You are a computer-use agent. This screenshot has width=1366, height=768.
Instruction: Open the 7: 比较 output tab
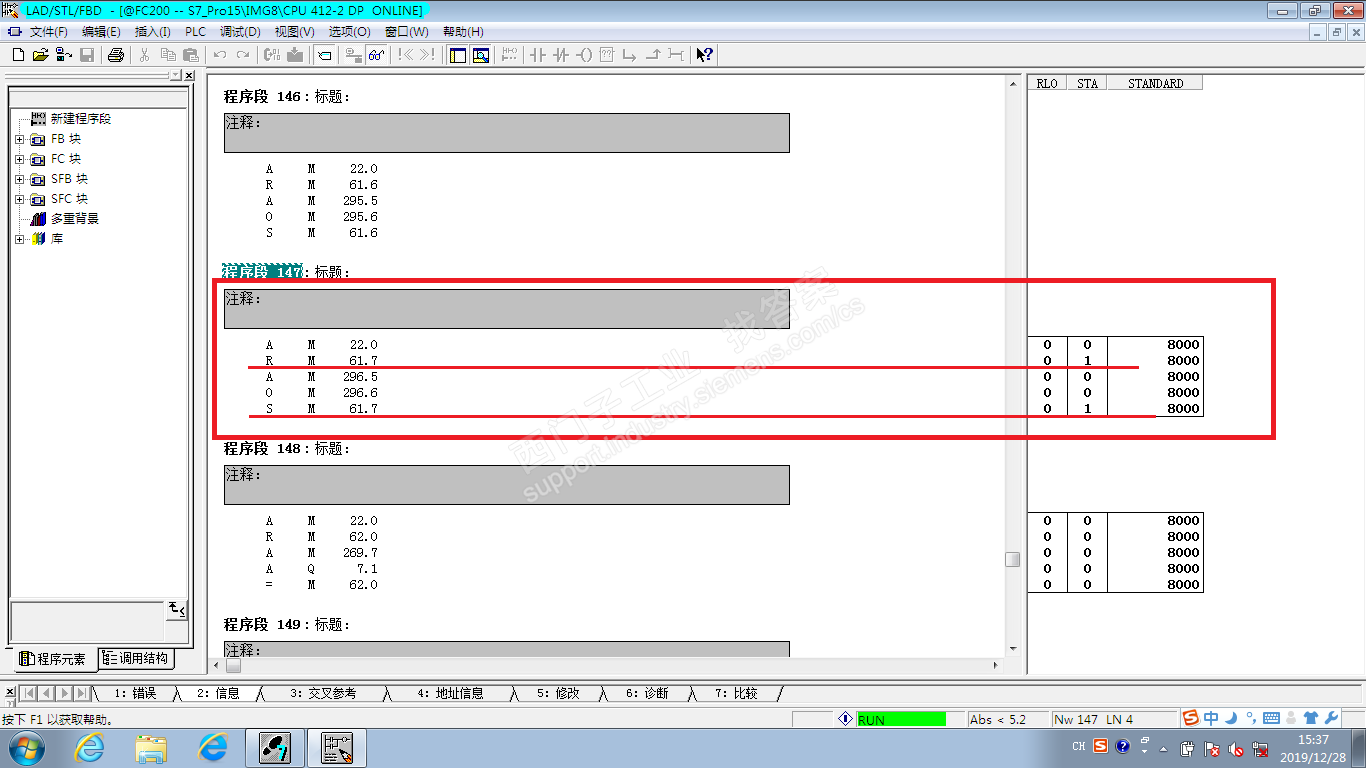(x=736, y=693)
